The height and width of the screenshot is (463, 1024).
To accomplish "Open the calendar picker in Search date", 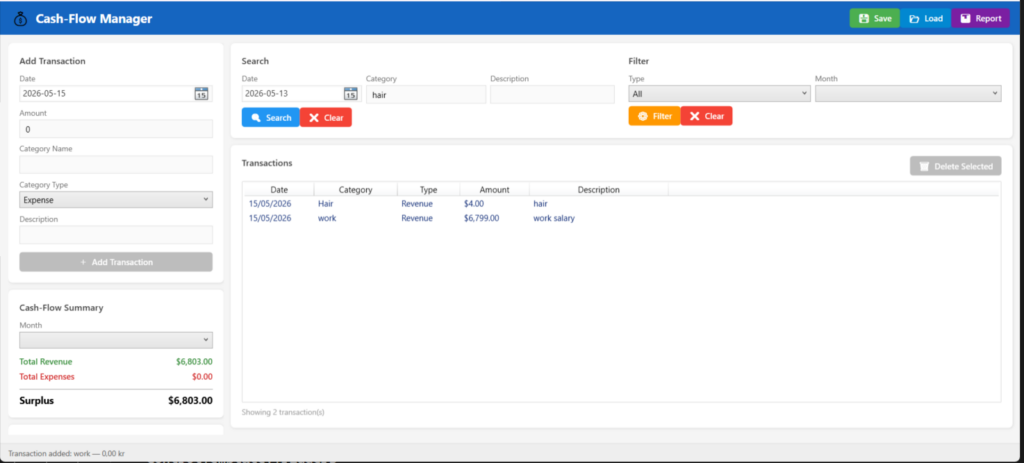I will pos(351,93).
